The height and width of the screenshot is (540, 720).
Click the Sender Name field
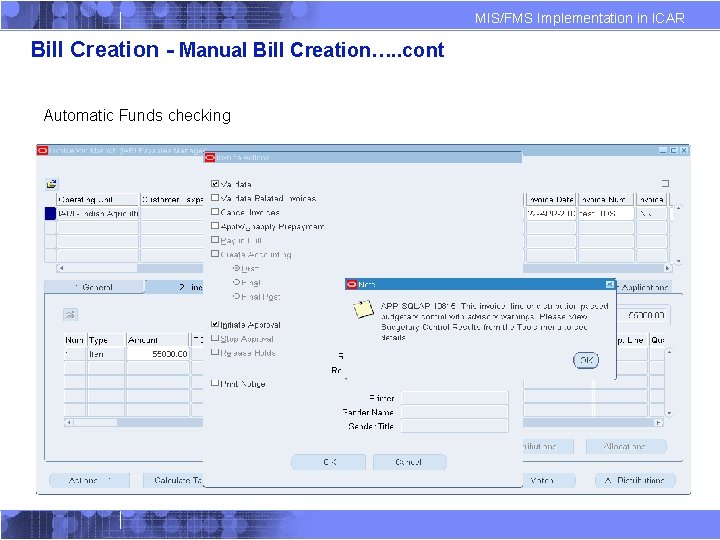click(x=455, y=412)
